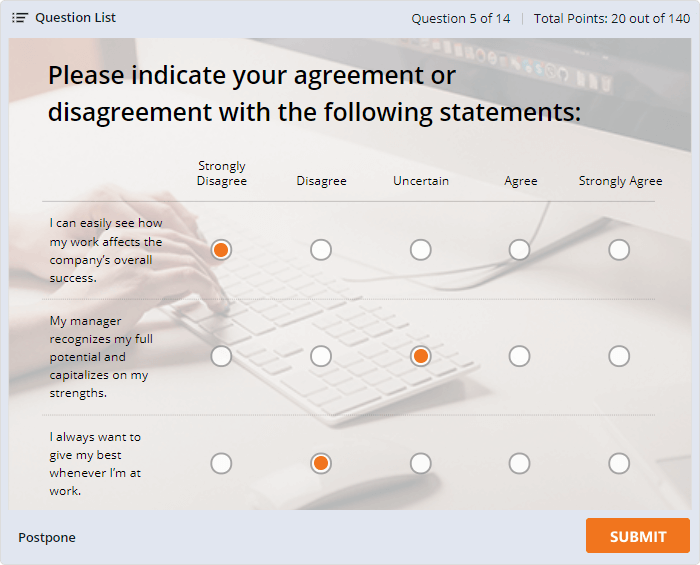Choose Disagree for give my best at work

tap(321, 463)
